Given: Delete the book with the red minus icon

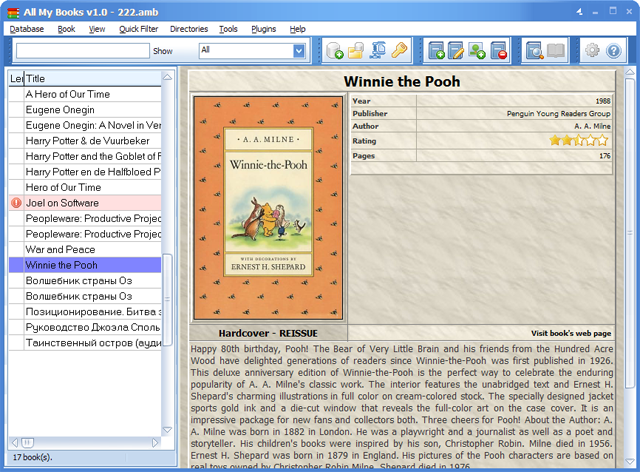Looking at the screenshot, I should pos(498,51).
